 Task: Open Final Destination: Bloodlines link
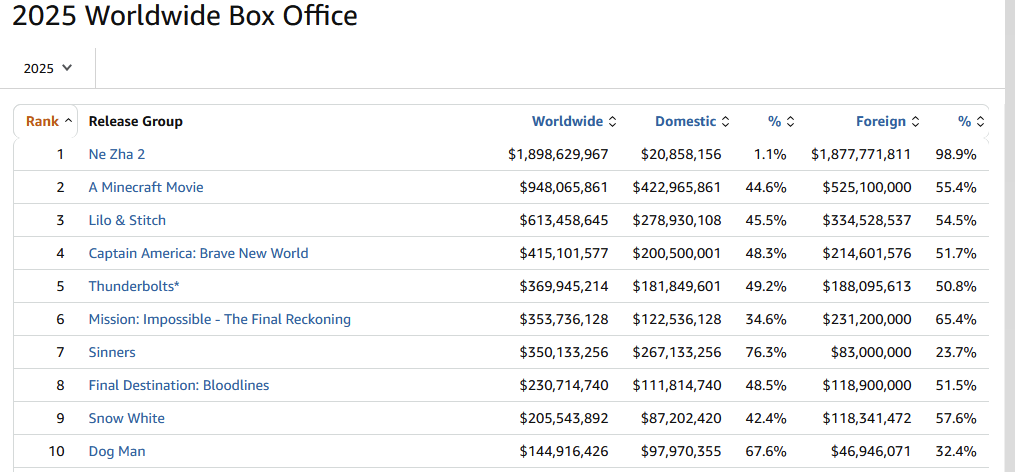[178, 385]
